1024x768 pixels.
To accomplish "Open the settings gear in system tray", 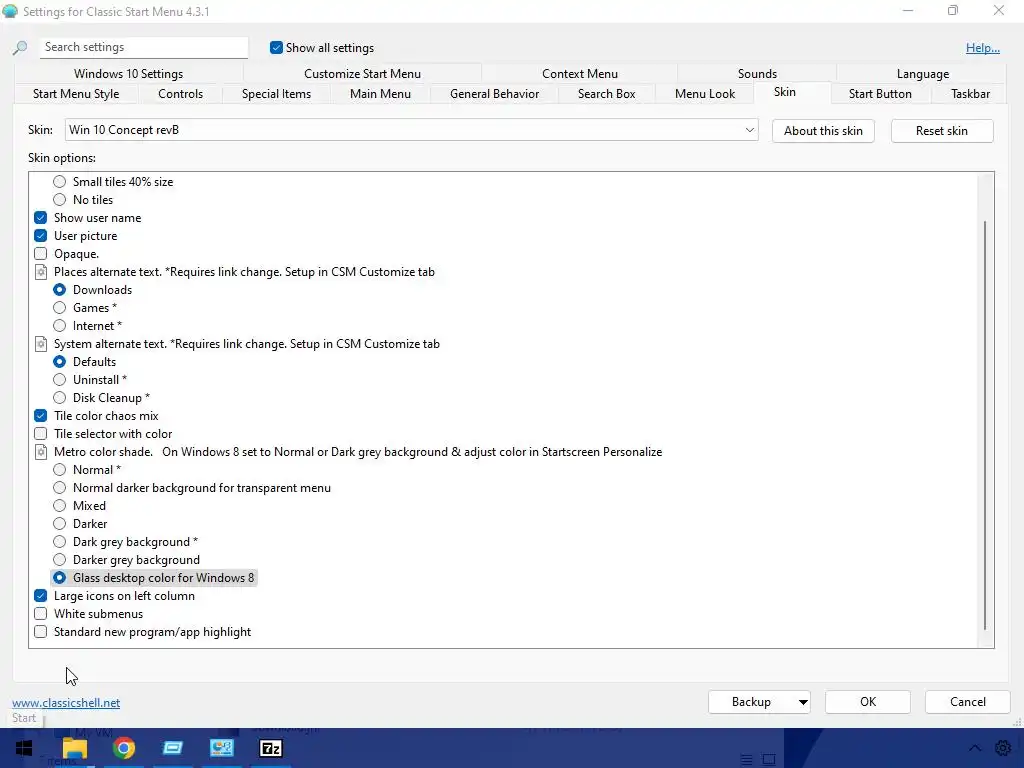I will (1003, 748).
